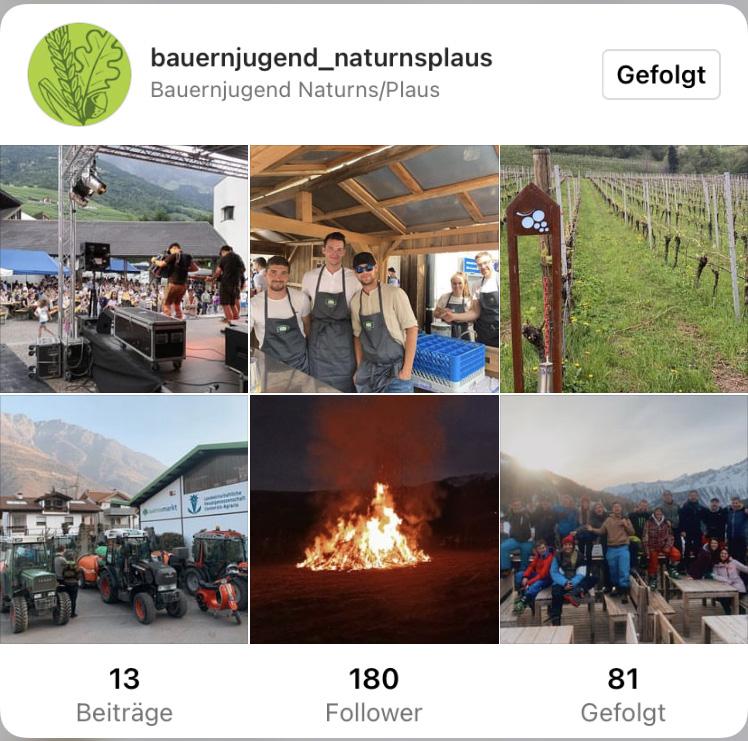Select the number 13 in stats row
Viewport: 748px width, 741px height.
(124, 678)
